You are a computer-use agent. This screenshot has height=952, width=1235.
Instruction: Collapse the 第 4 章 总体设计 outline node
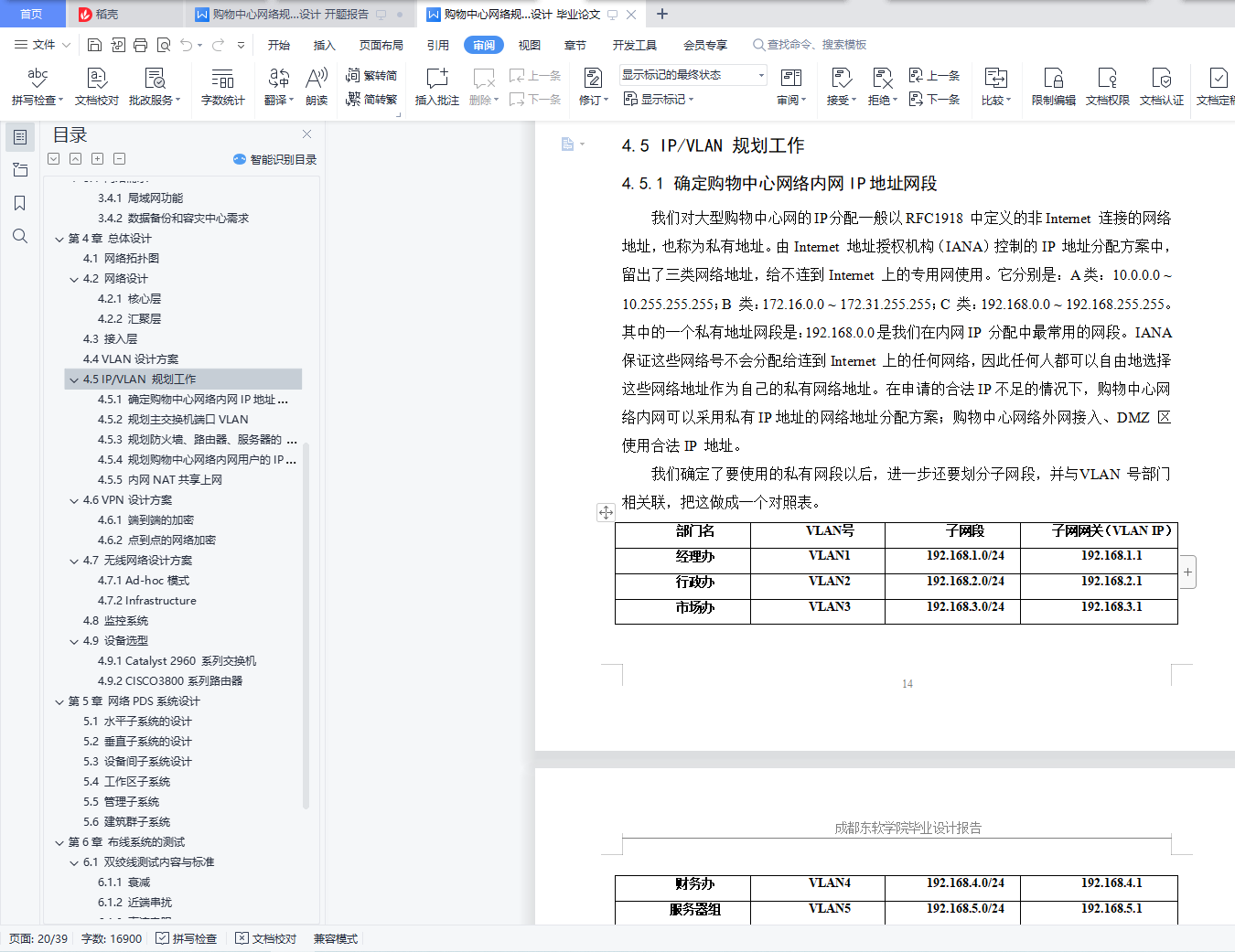59,239
